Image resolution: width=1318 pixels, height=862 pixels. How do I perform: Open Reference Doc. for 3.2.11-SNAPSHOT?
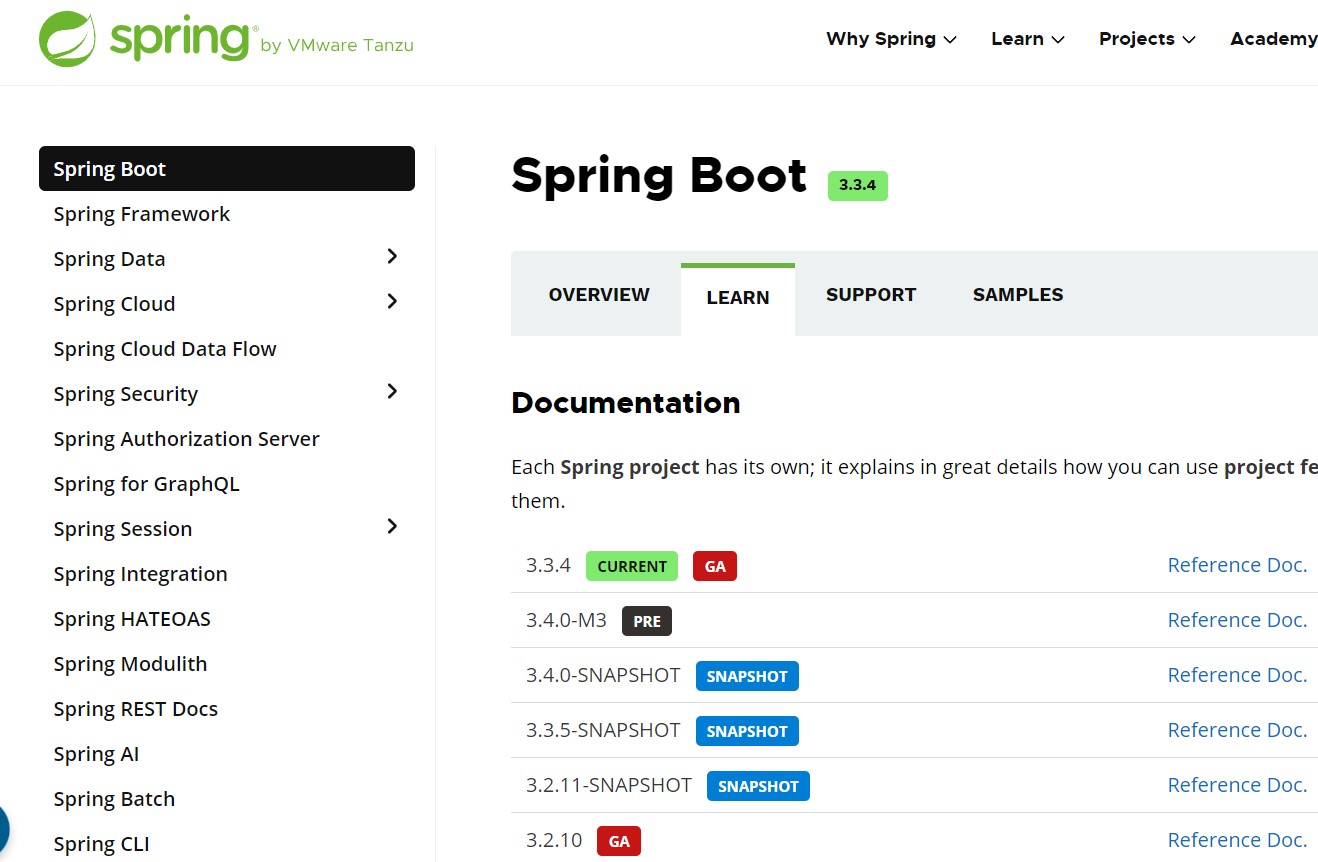tap(1237, 785)
